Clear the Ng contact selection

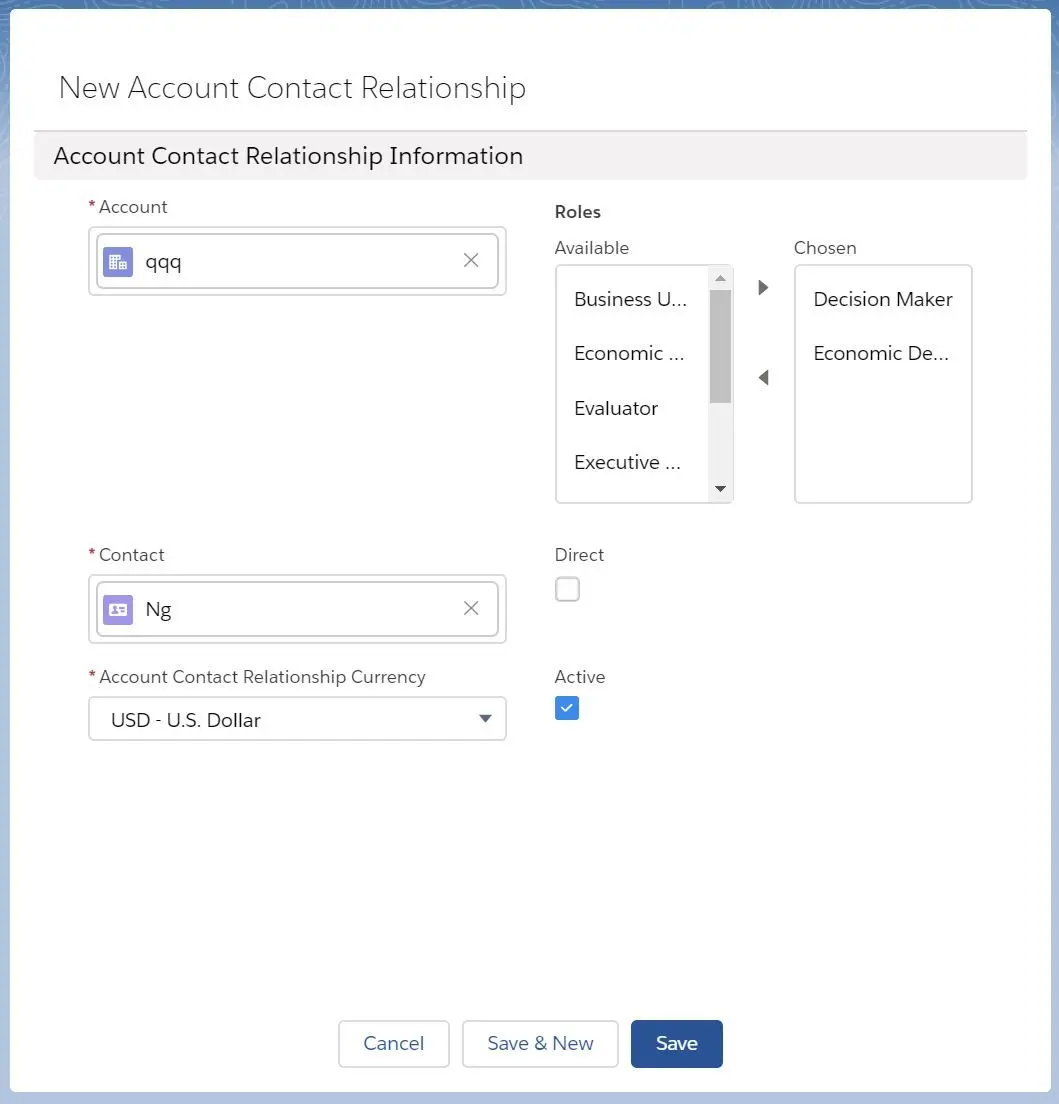(471, 608)
